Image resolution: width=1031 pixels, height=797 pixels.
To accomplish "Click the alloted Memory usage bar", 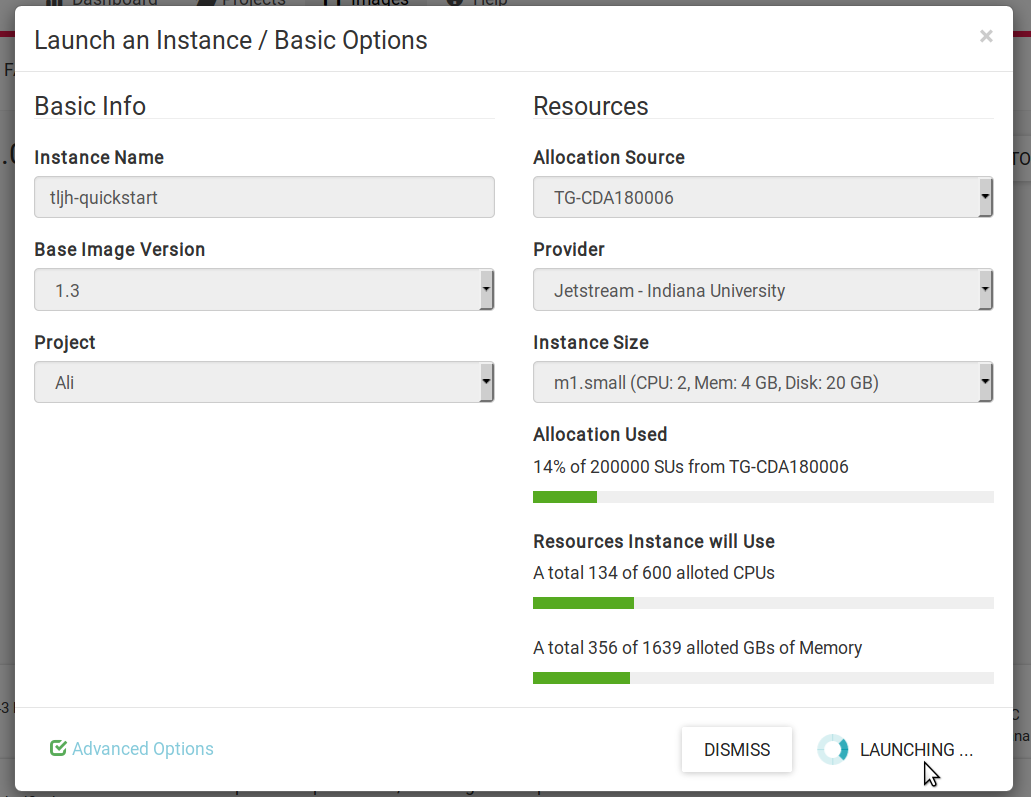I will 763,678.
